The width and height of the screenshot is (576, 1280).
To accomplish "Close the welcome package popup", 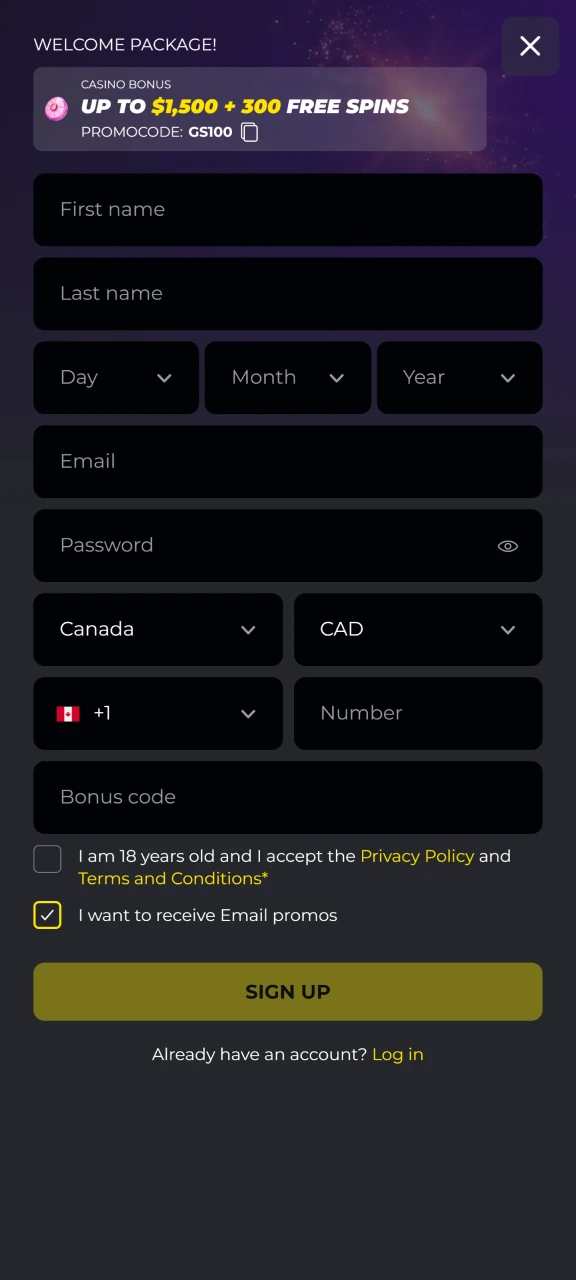I will tap(530, 46).
